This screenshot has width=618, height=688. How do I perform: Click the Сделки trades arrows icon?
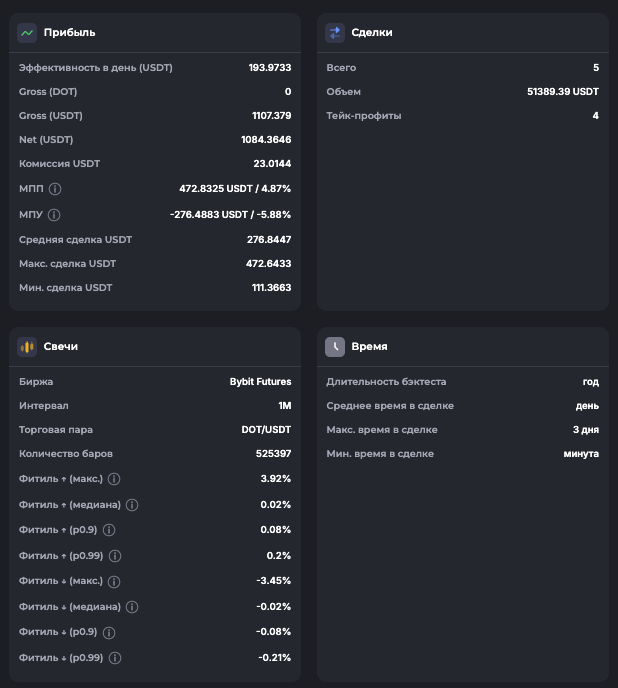(x=335, y=33)
